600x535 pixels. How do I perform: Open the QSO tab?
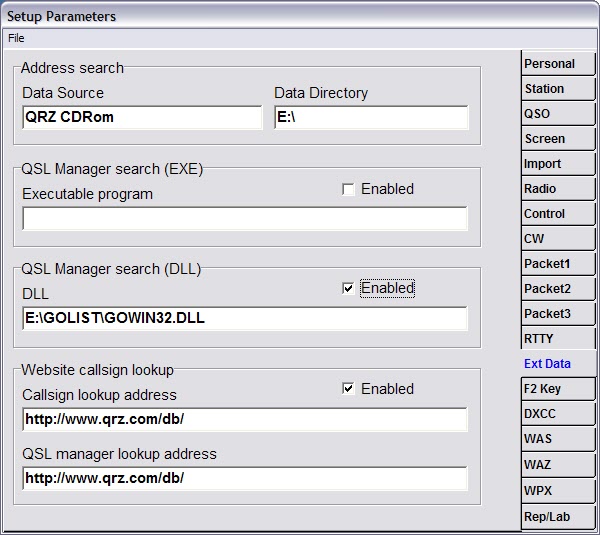(558, 113)
